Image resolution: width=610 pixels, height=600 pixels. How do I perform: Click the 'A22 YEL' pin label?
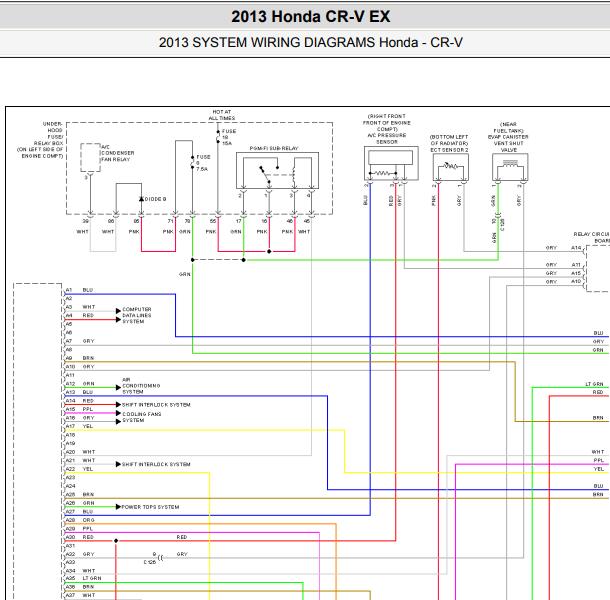click(x=79, y=469)
